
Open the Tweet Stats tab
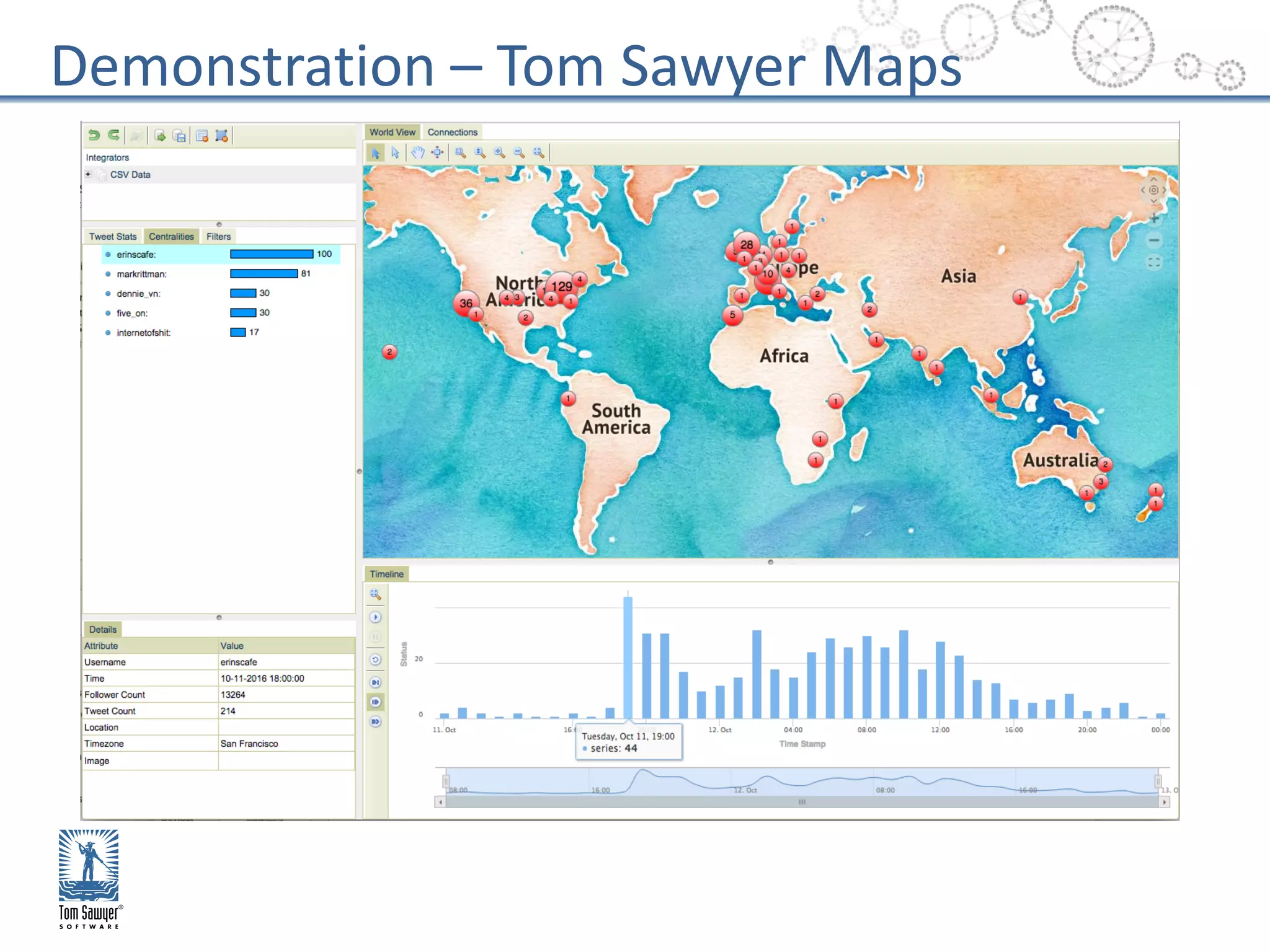[113, 237]
